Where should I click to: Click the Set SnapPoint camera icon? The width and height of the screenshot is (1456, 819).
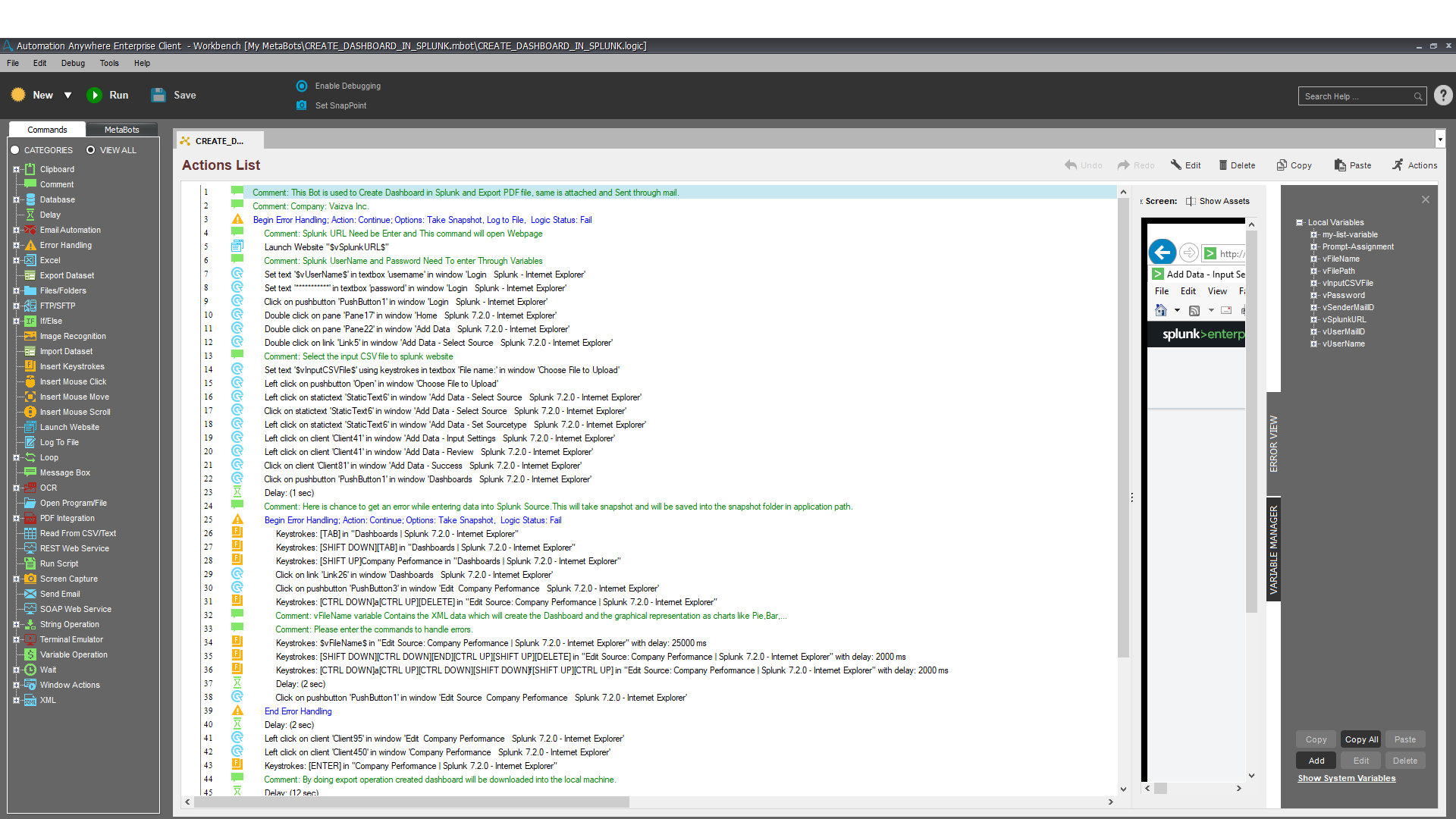tap(302, 105)
